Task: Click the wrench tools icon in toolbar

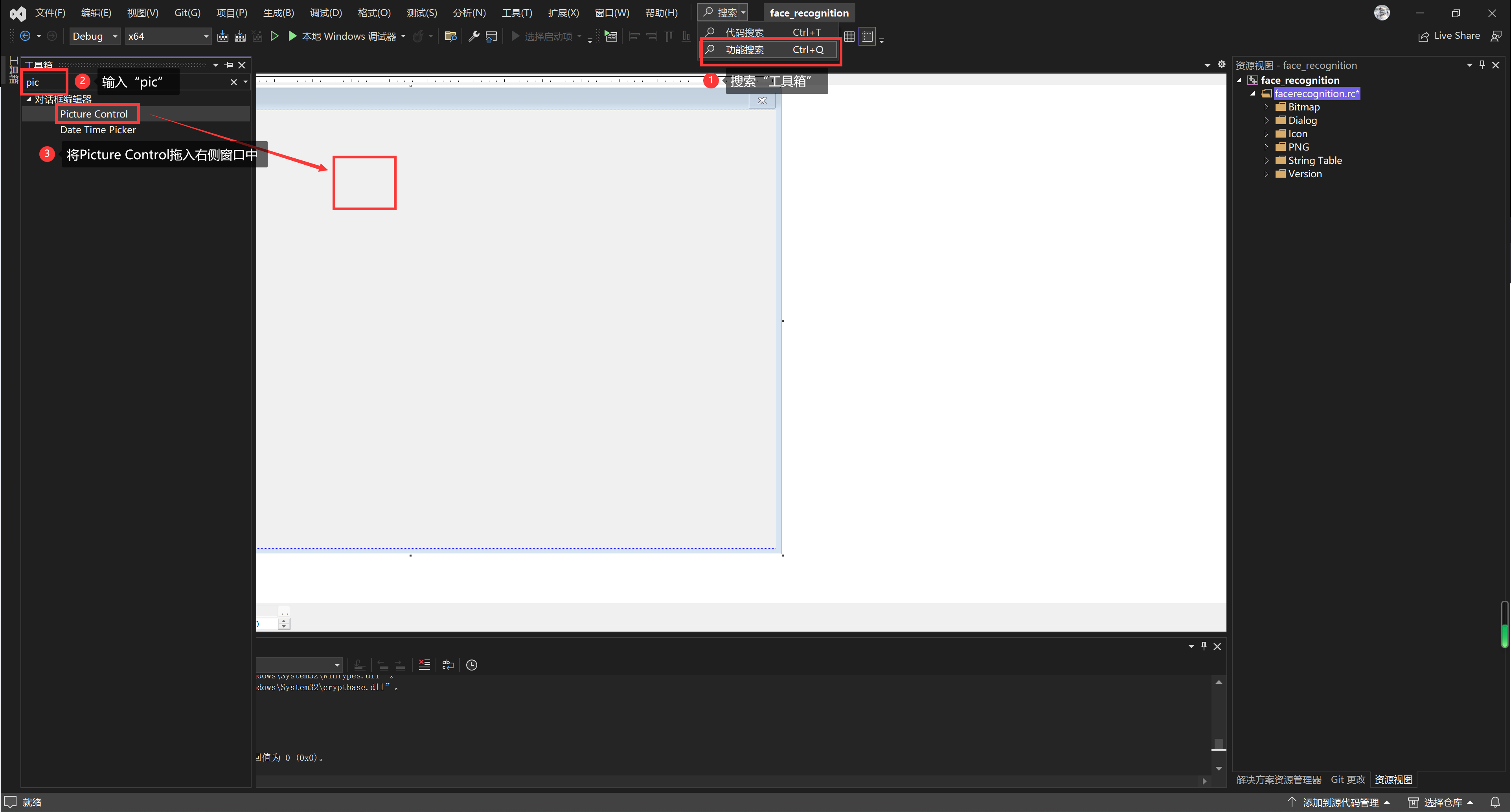Action: tap(473, 37)
